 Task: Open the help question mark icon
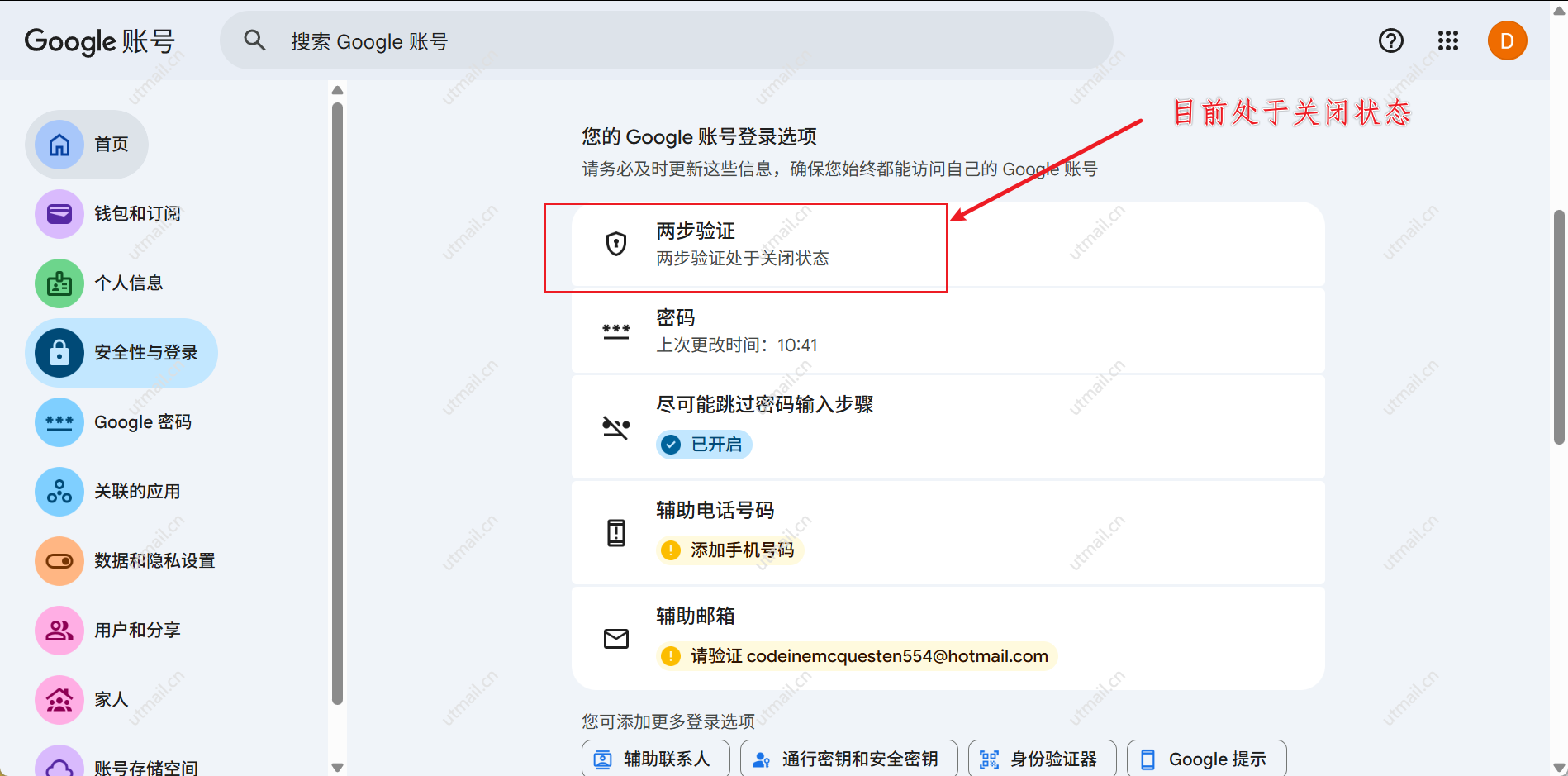[x=1391, y=40]
